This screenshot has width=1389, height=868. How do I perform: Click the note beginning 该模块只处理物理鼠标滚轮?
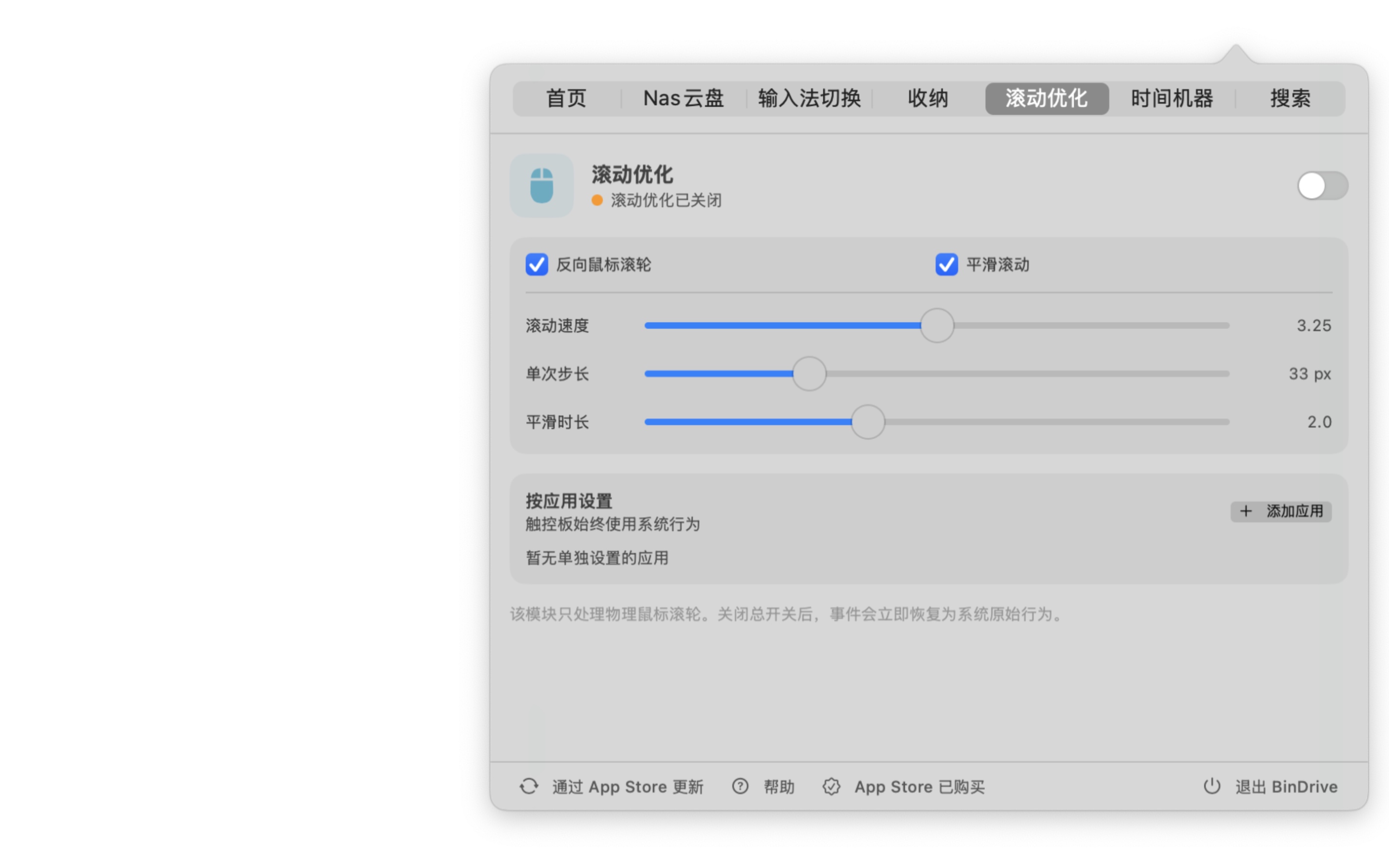pos(787,614)
